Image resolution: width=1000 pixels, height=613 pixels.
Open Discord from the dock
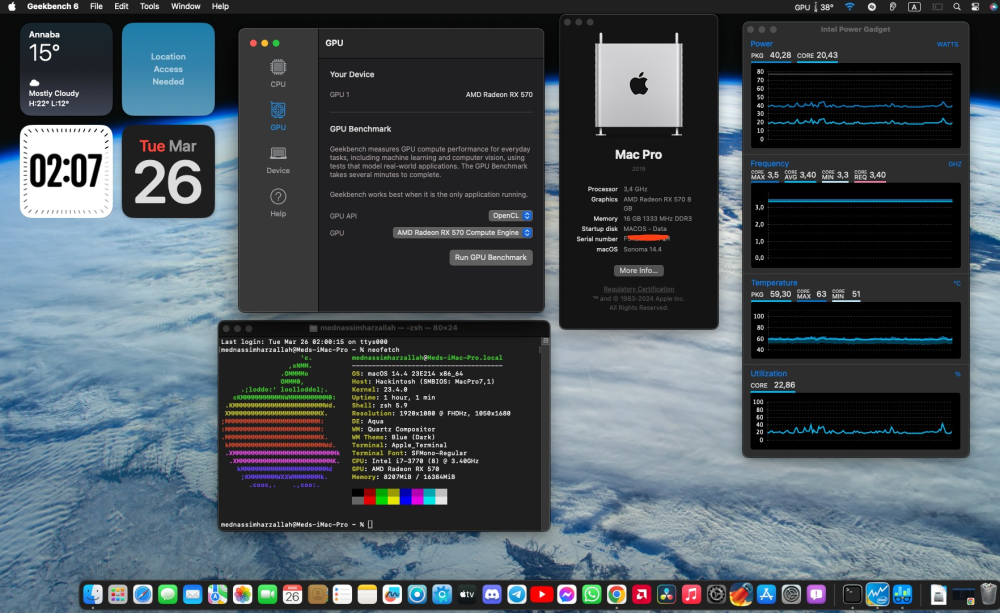pos(492,595)
